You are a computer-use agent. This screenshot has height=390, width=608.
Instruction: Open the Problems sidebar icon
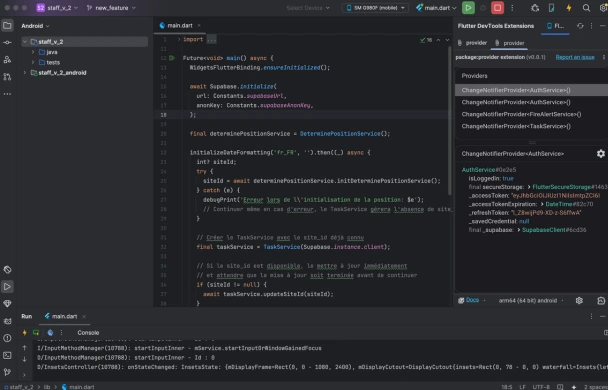point(7,338)
